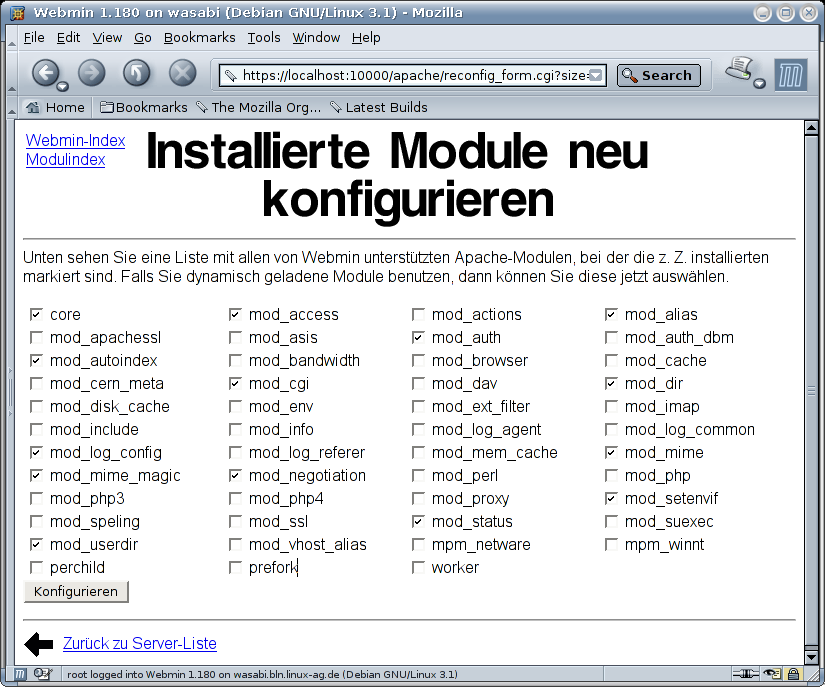Open the Back button history dropdown arrow
This screenshot has width=825, height=687.
pos(62,86)
